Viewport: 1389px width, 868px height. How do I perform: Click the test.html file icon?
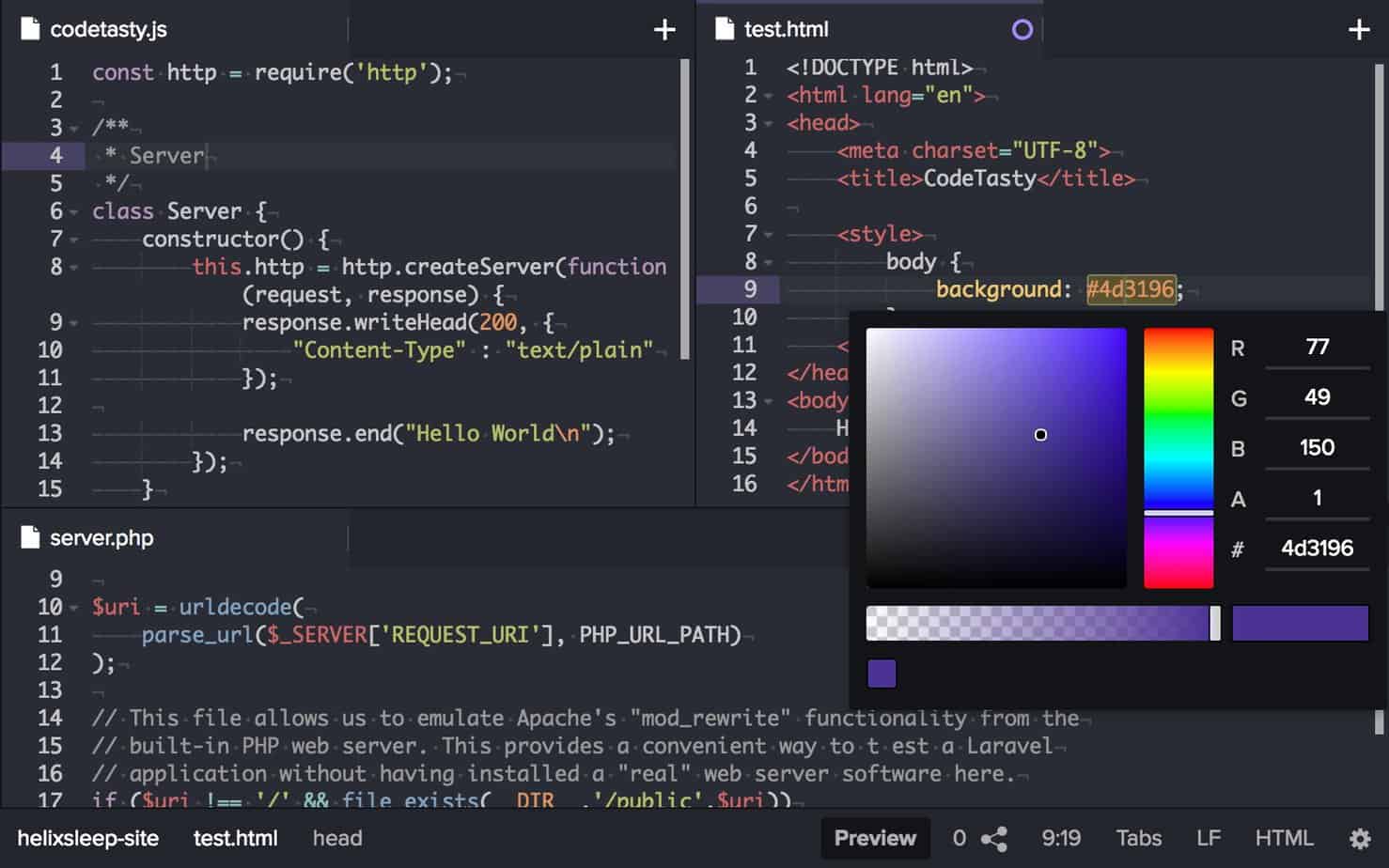725,29
